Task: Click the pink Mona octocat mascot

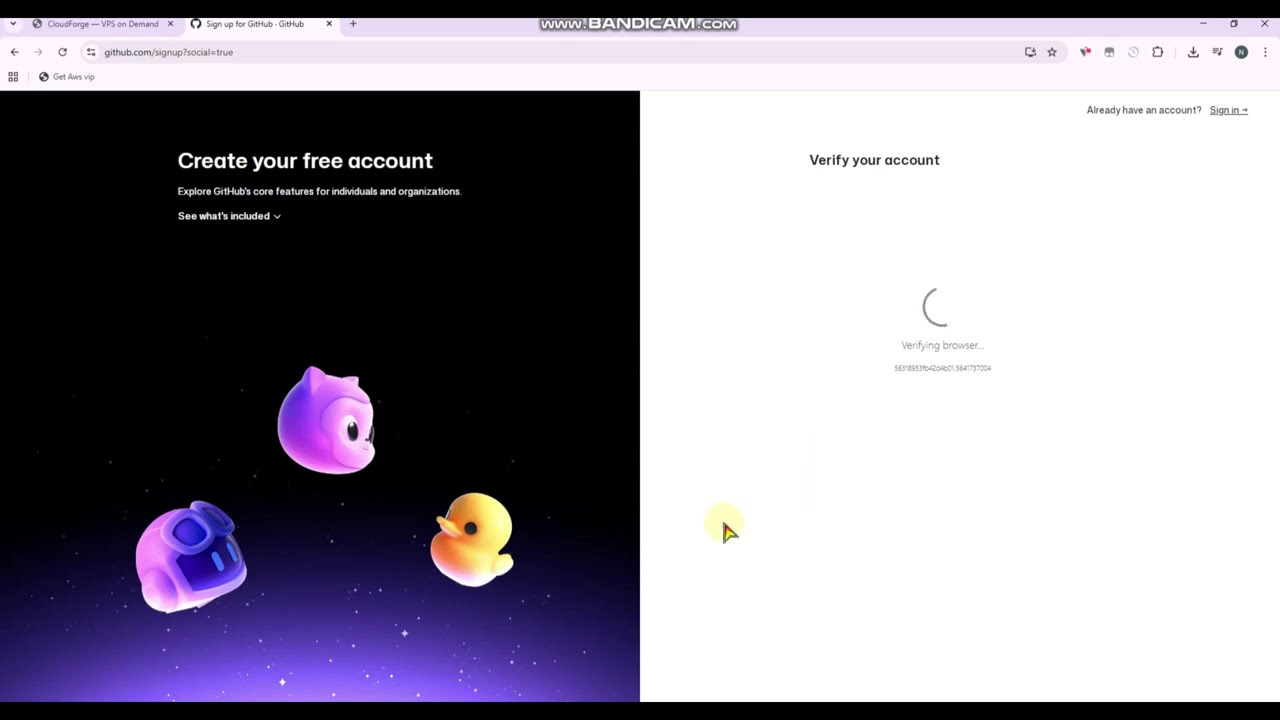Action: point(327,420)
